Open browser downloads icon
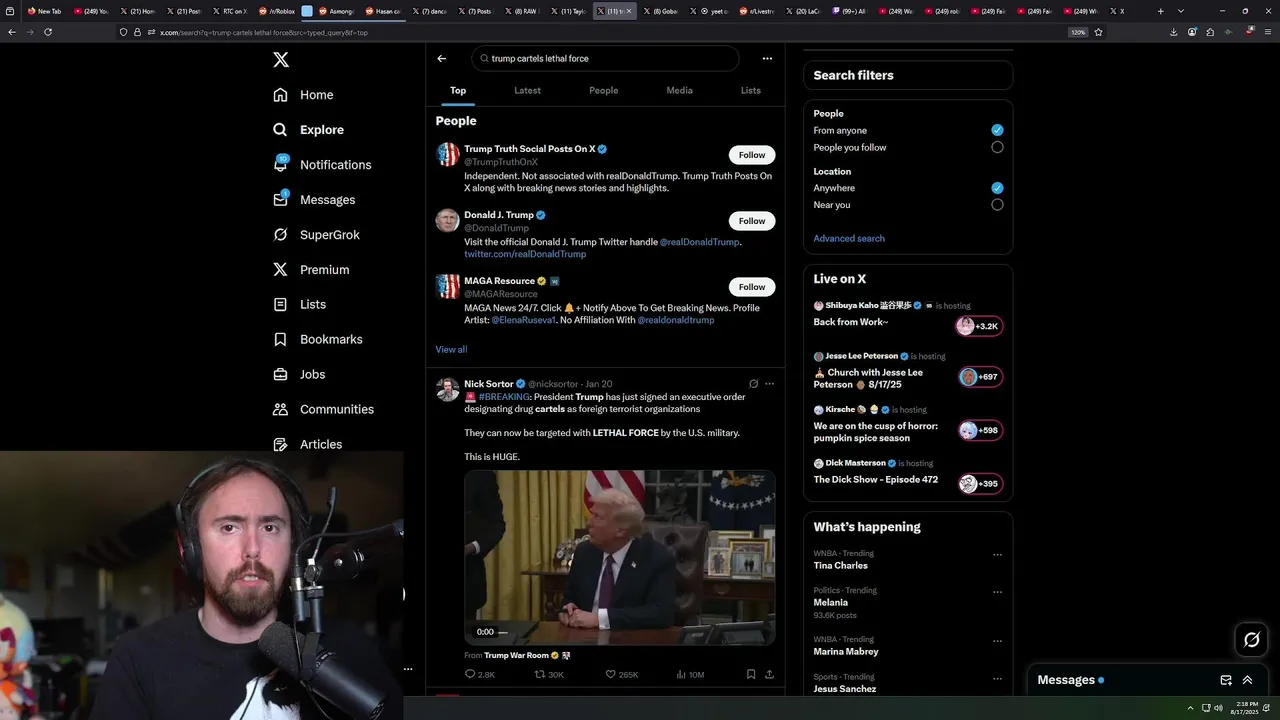Viewport: 1280px width, 720px height. (1173, 32)
